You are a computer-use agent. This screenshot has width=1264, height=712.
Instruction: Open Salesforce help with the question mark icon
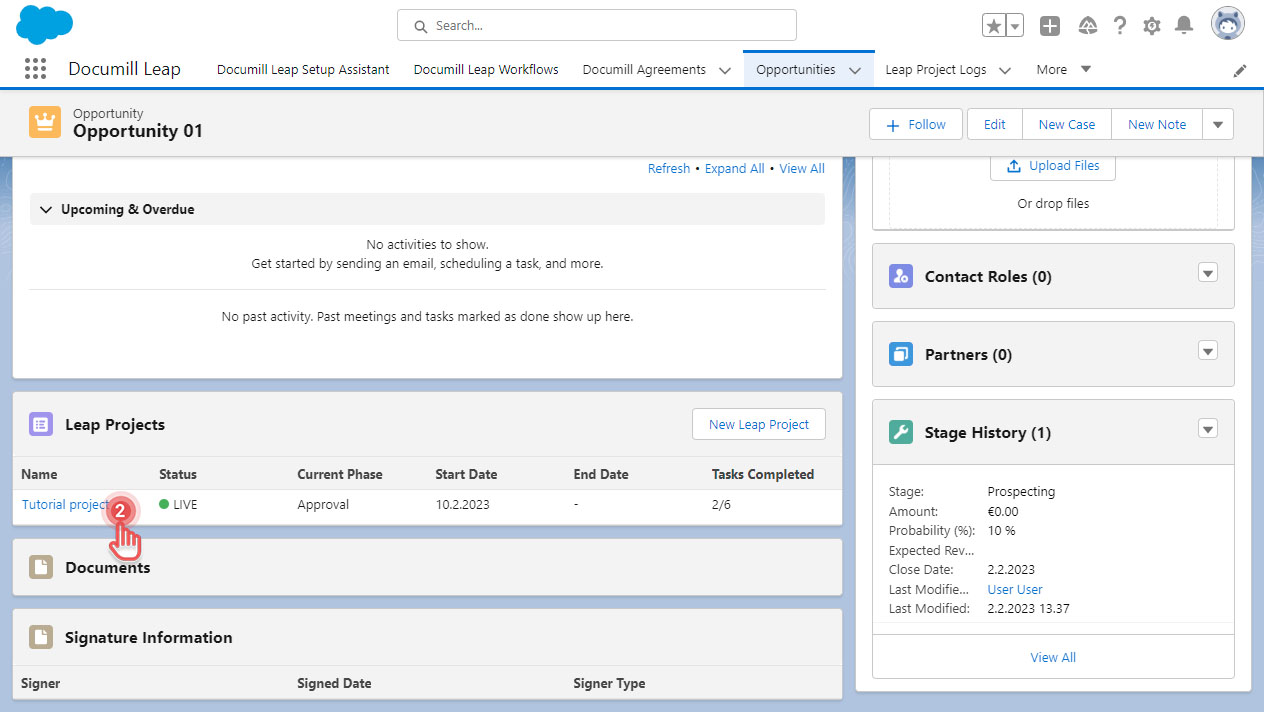(1119, 25)
